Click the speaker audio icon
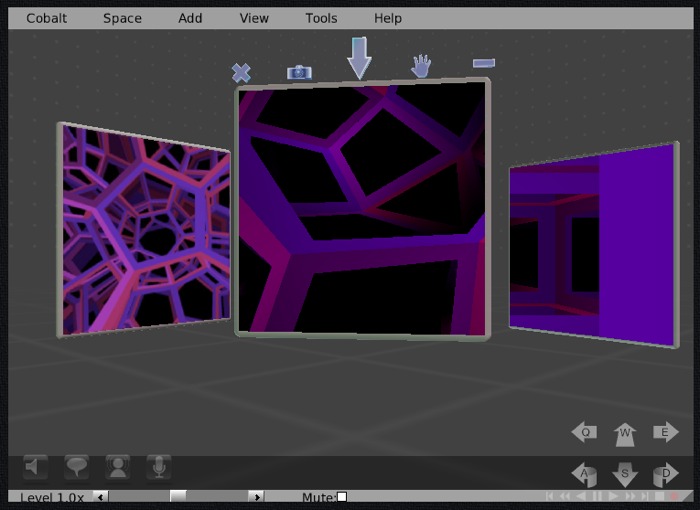Viewport: 700px width, 510px height. [x=36, y=467]
